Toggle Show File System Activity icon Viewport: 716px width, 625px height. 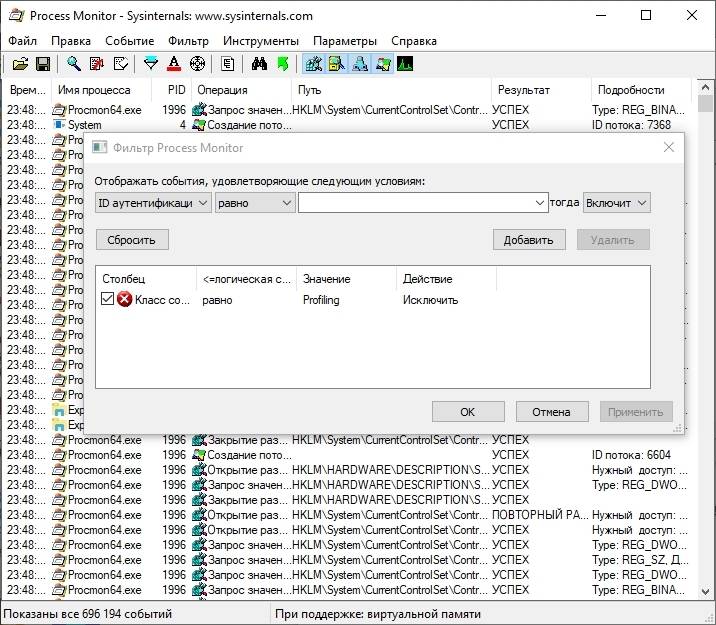point(337,64)
